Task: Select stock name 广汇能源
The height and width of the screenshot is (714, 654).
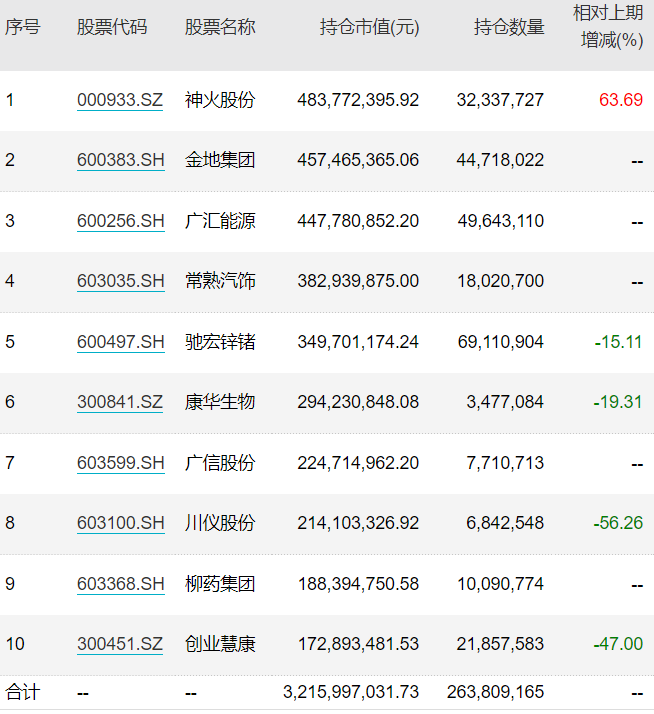Action: [220, 221]
